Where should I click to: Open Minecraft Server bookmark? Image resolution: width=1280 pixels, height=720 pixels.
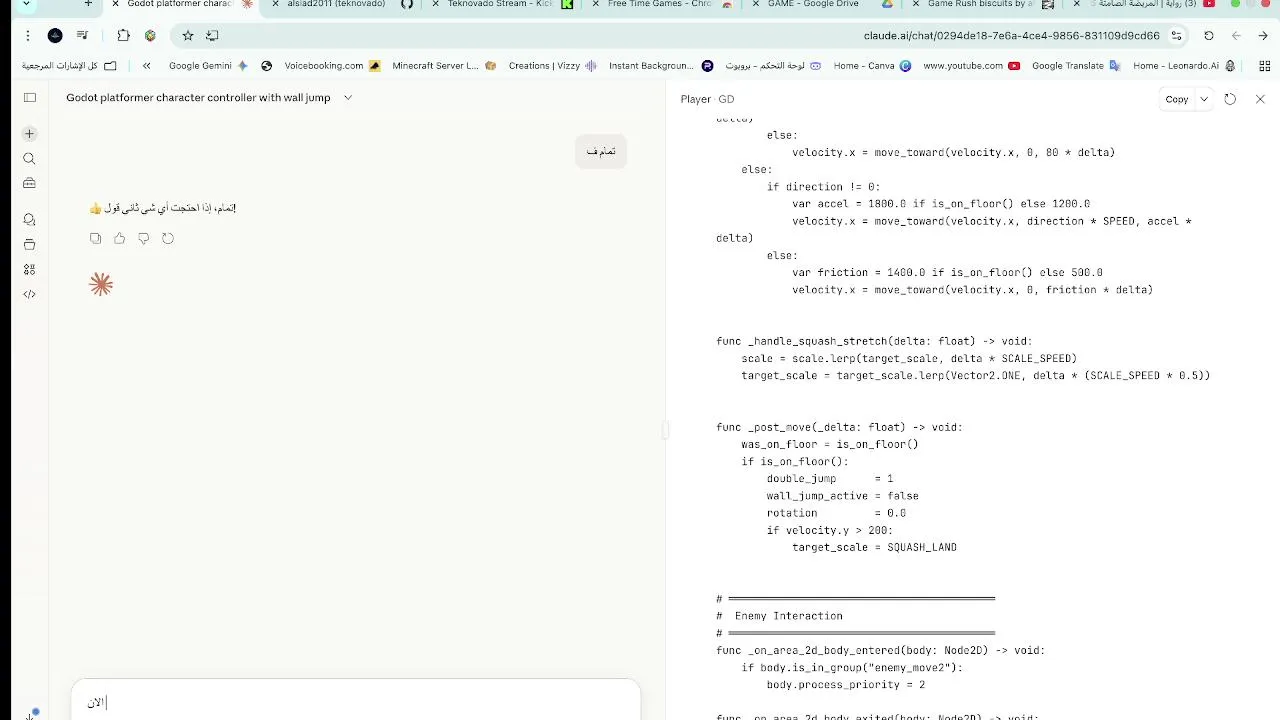pos(444,66)
